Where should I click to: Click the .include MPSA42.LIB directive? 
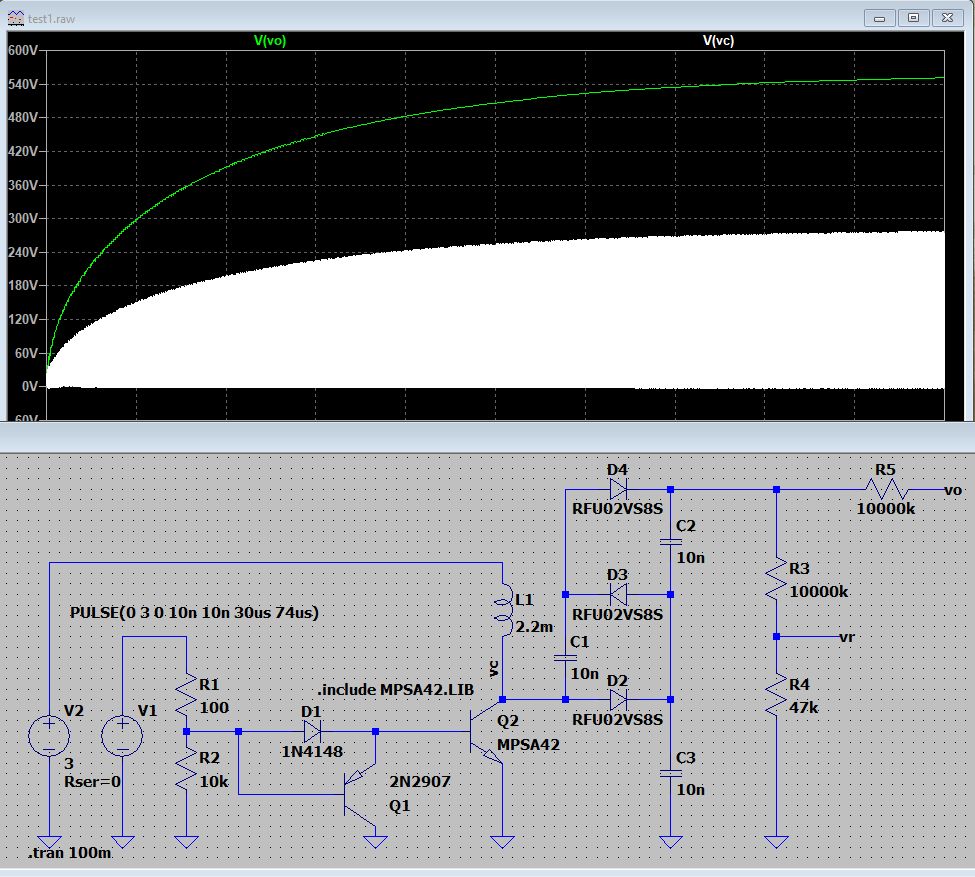click(x=395, y=690)
